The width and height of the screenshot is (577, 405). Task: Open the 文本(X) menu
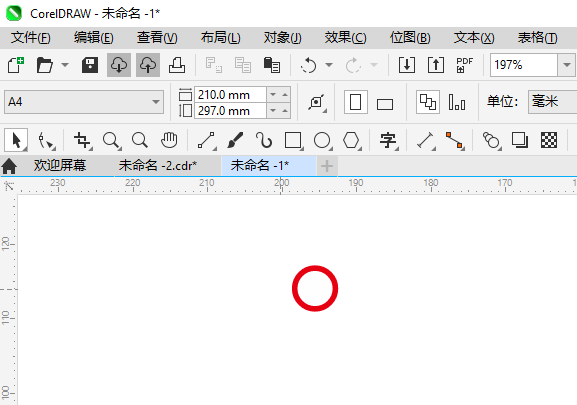(x=474, y=38)
